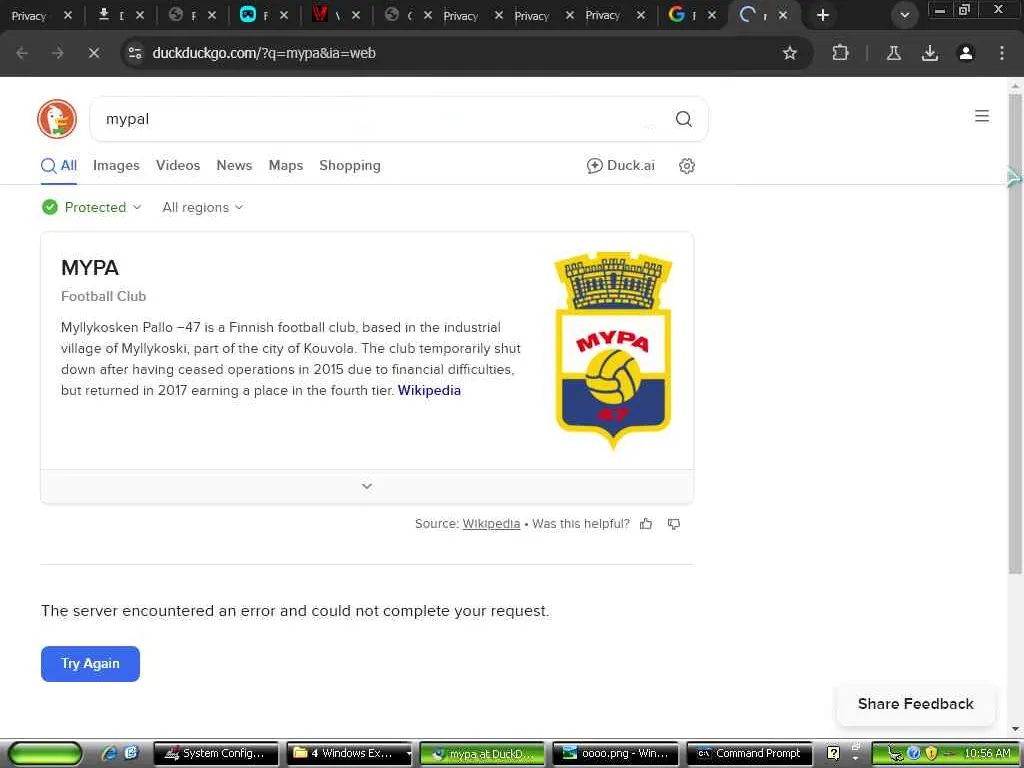Open the Protected dropdown
The height and width of the screenshot is (768, 1024).
(91, 207)
